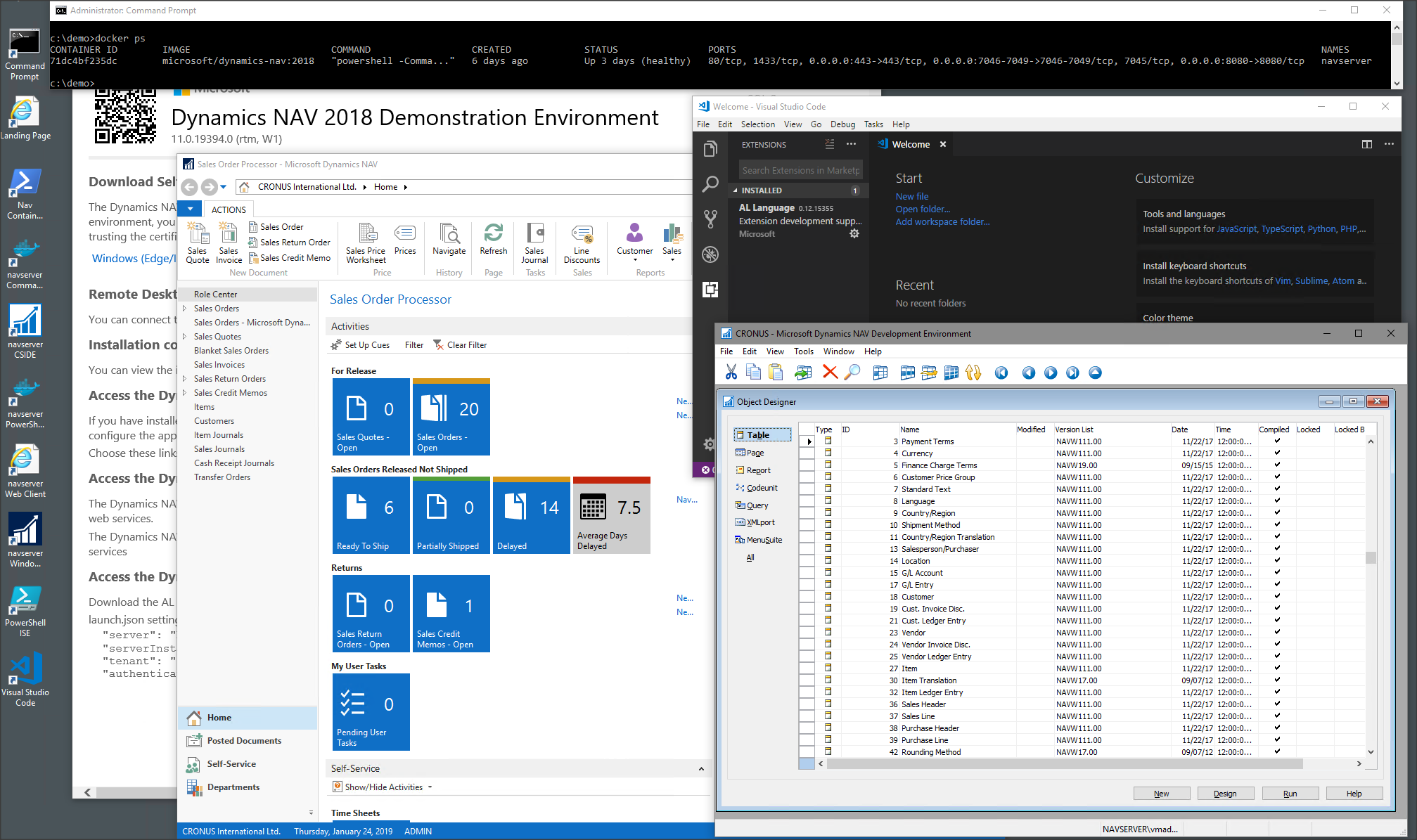The width and height of the screenshot is (1417, 840).
Task: Click Copy icon in Development Environment toolbar
Action: click(753, 372)
